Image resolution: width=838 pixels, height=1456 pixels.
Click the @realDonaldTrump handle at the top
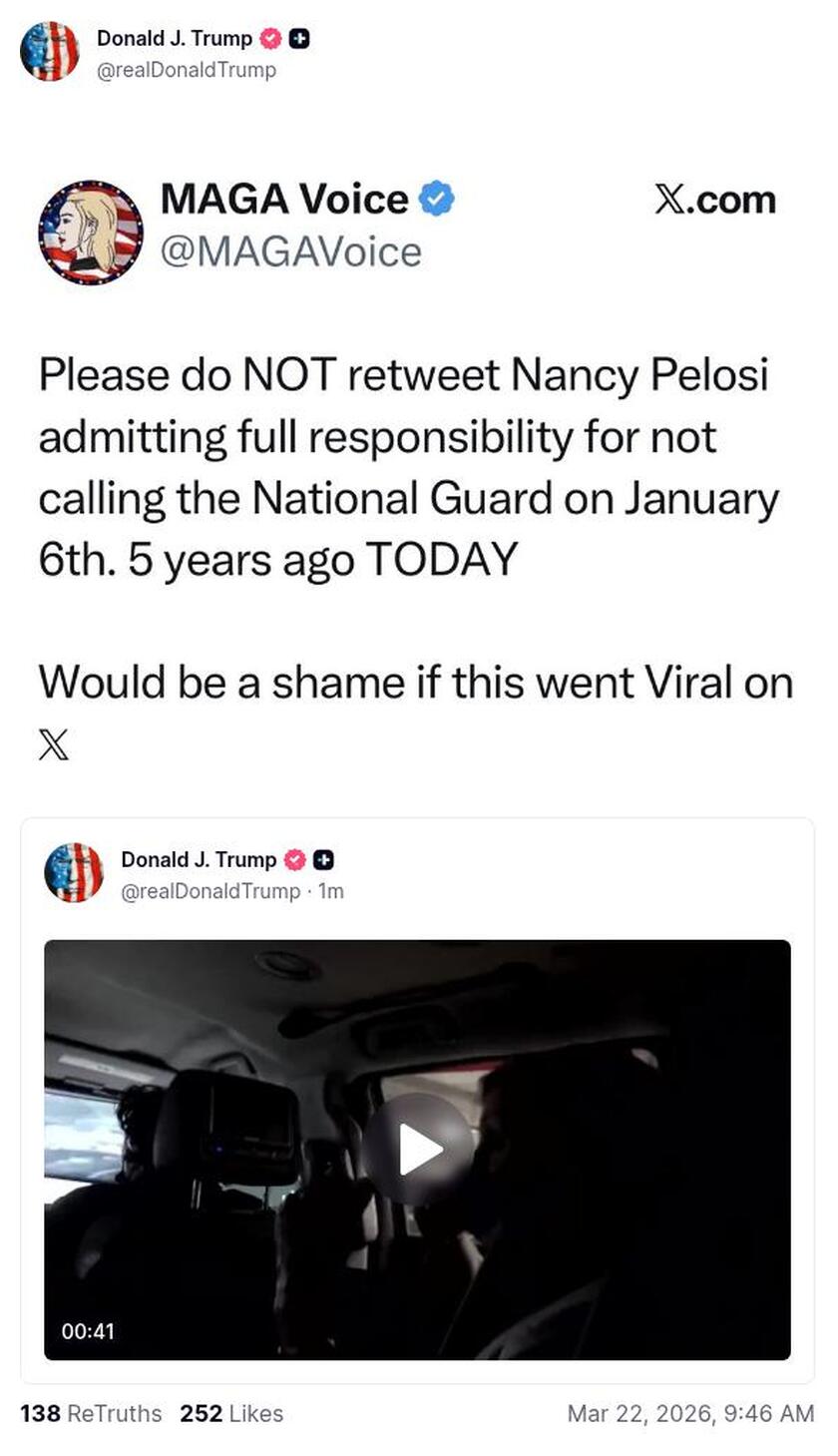click(x=190, y=70)
